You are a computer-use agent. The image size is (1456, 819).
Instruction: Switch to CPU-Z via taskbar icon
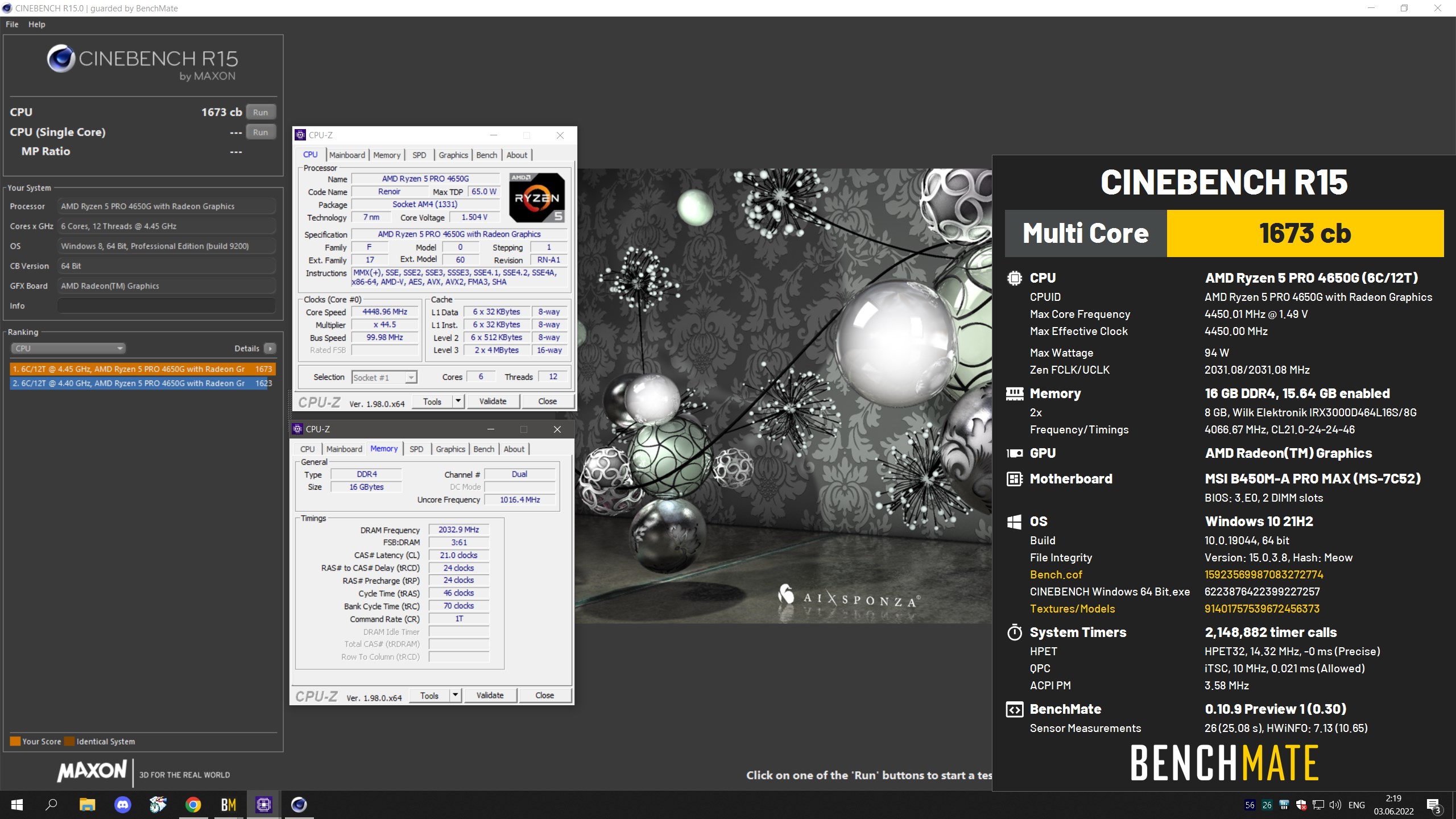(x=264, y=805)
